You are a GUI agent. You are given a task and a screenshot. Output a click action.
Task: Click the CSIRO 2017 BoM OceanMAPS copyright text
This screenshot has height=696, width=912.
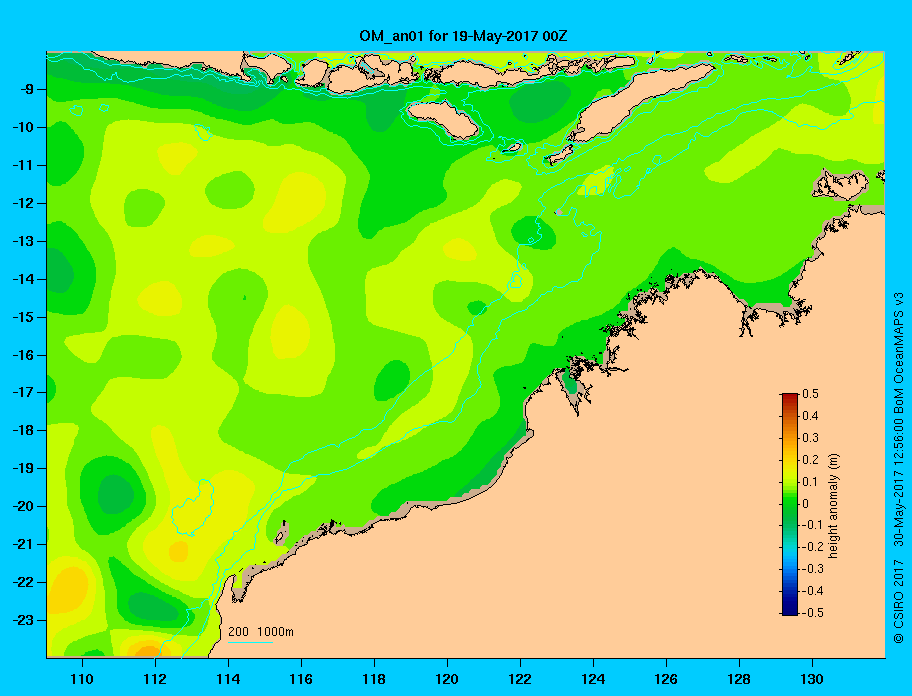coord(899,467)
